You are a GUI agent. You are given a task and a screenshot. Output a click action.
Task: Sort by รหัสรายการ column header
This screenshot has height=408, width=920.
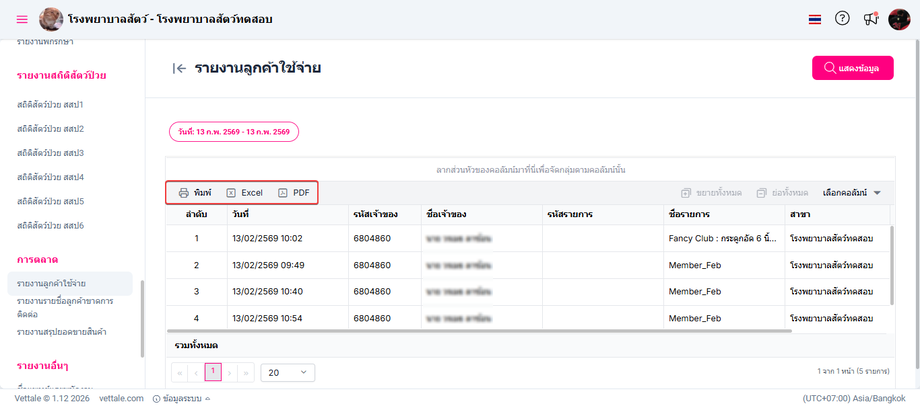(603, 214)
